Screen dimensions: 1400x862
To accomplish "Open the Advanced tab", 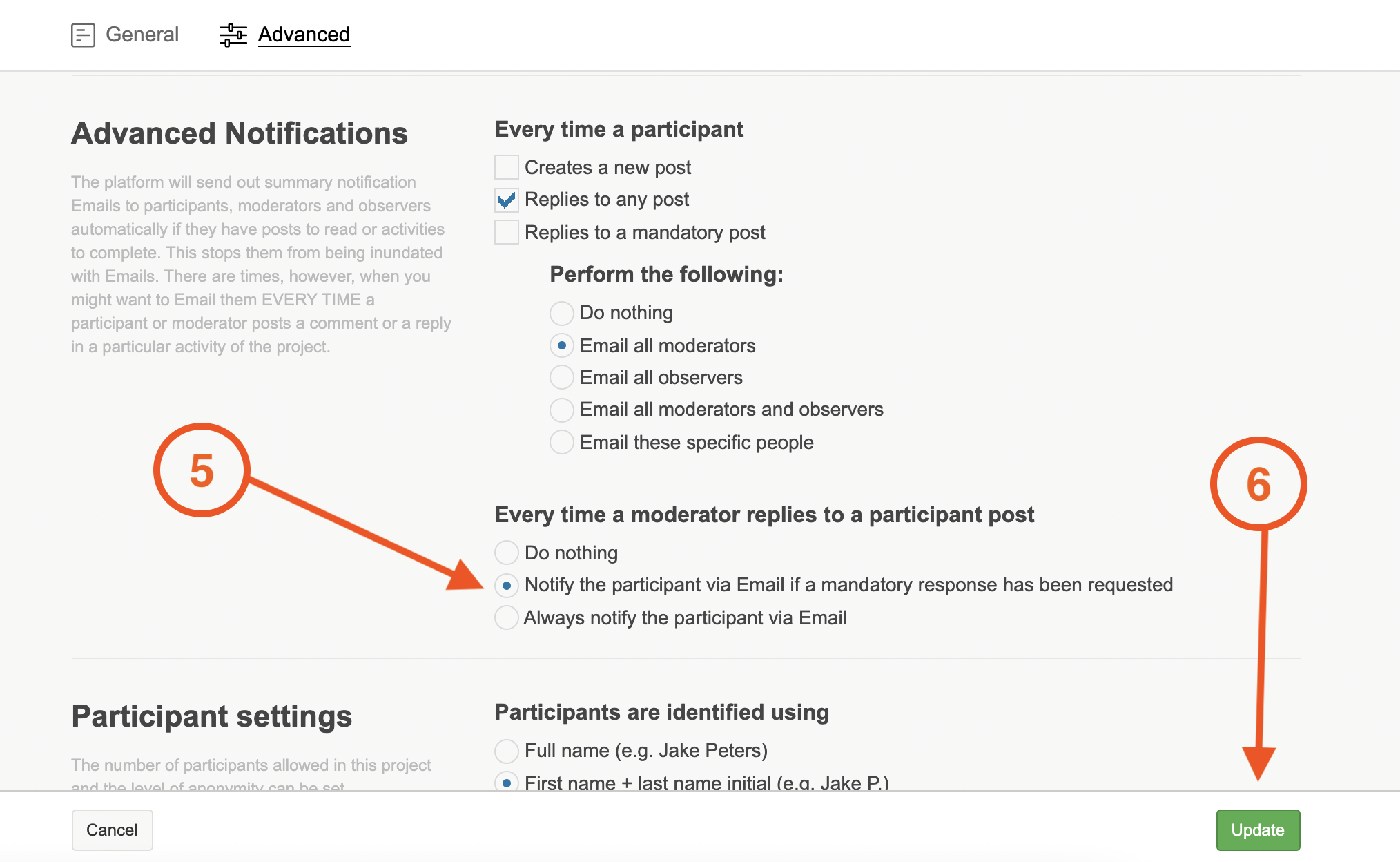I will [304, 35].
